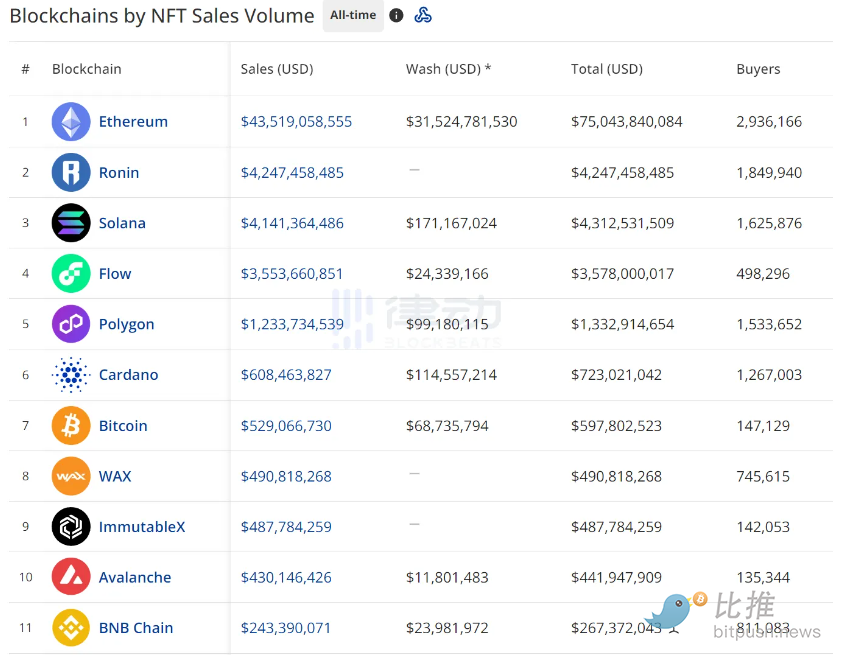Click Polygon buyers count 1,533,652
Viewport: 841px width, 659px height.
coord(769,324)
